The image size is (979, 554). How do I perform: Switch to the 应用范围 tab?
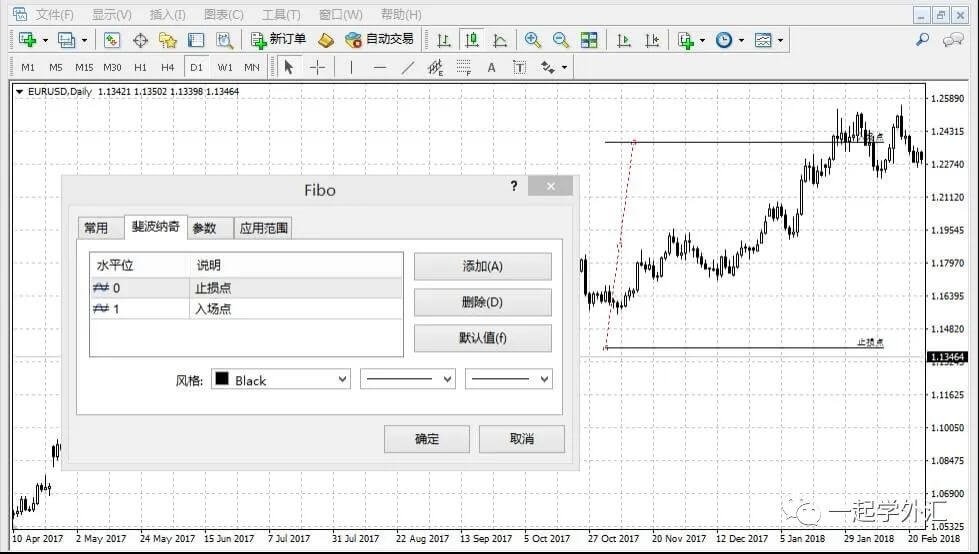pos(263,228)
